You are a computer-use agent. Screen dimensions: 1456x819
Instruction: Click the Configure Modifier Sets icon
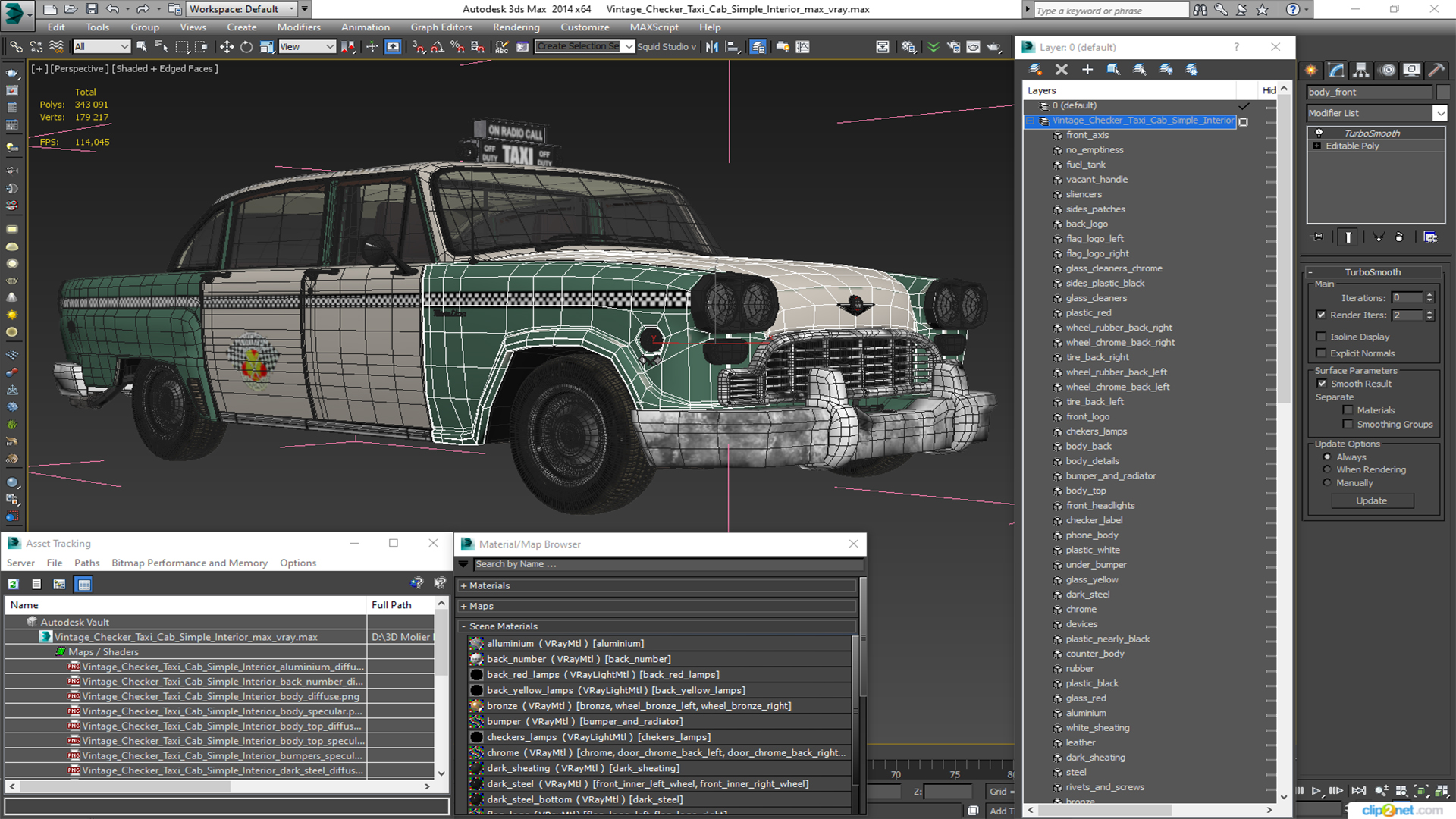pyautogui.click(x=1430, y=237)
